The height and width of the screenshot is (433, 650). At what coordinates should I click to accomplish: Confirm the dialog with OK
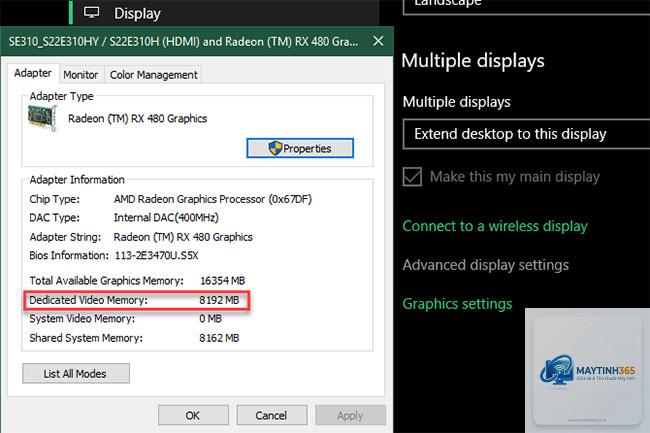click(x=193, y=415)
